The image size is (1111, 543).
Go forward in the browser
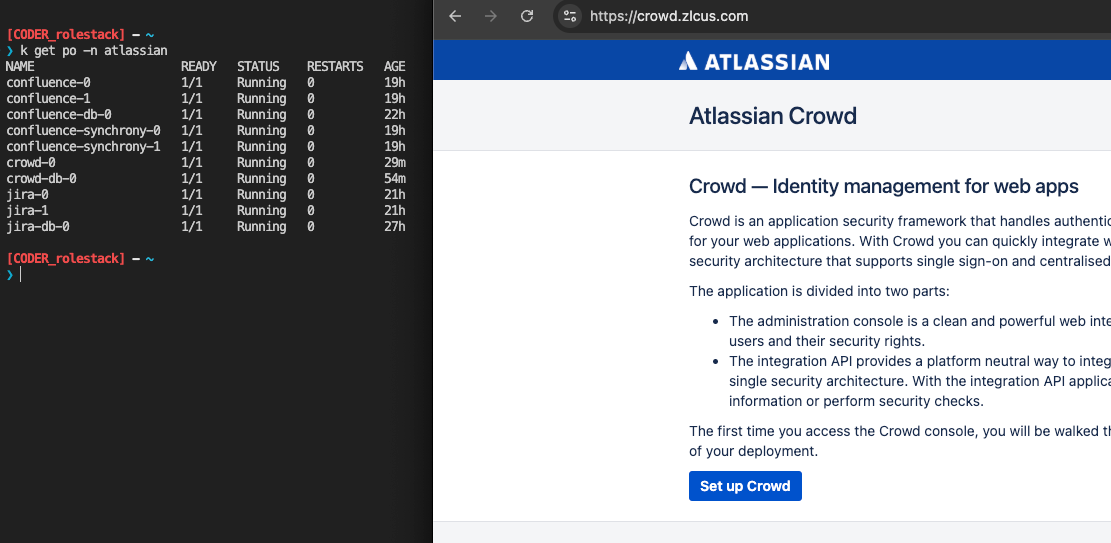tap(490, 16)
